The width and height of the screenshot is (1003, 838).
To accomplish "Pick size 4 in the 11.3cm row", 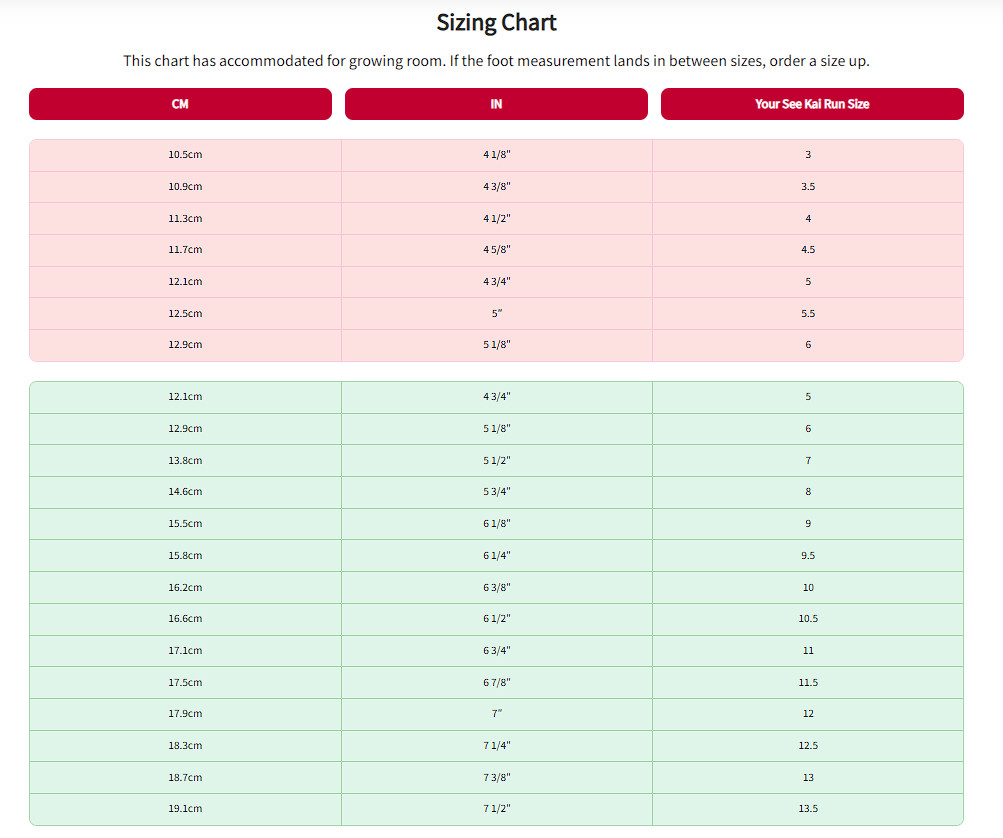I will coord(808,218).
